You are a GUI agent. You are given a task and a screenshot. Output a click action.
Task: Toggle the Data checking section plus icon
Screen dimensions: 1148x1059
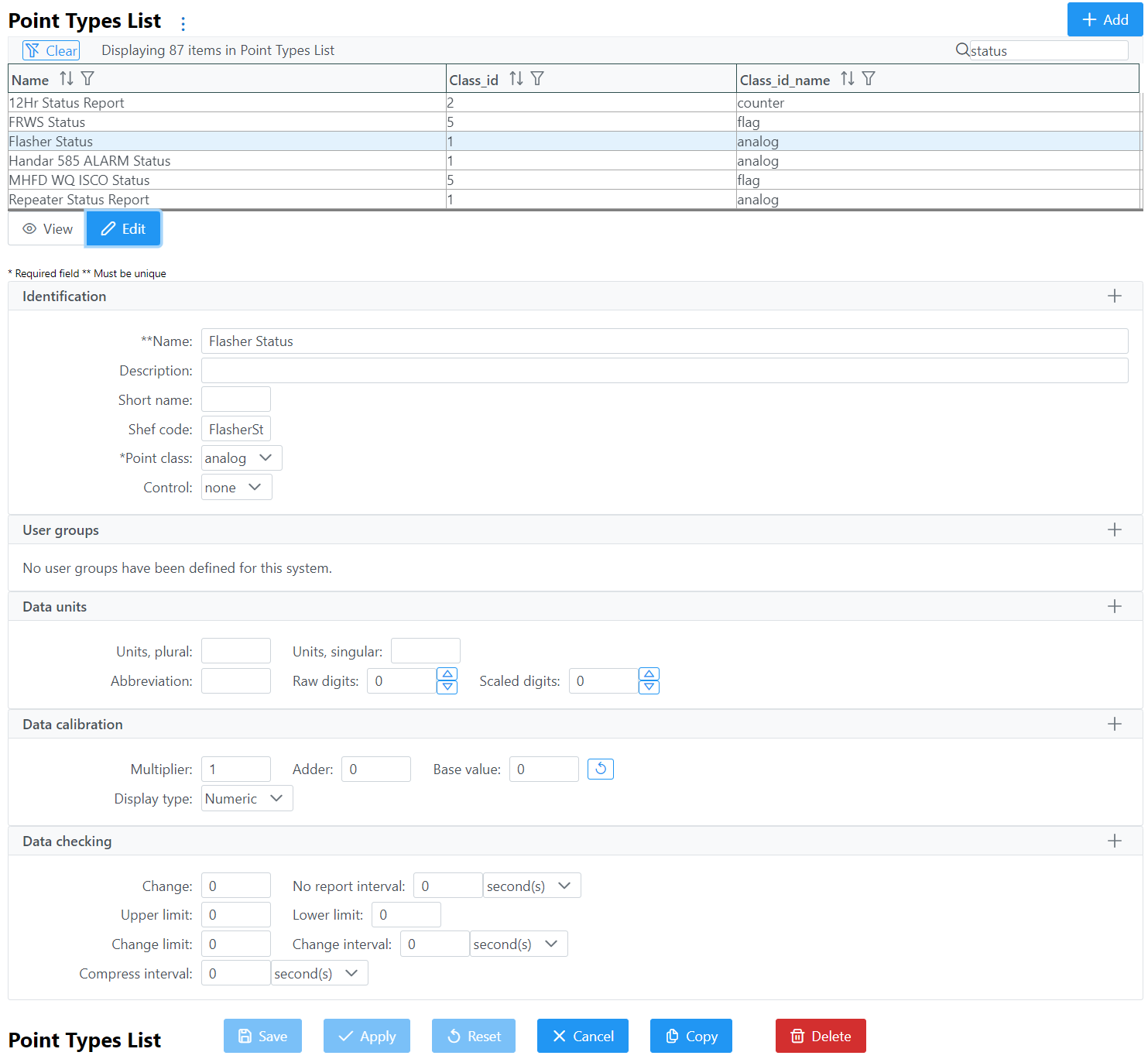pos(1114,841)
